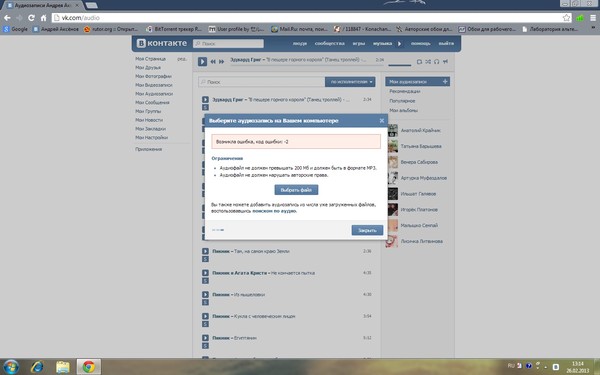This screenshot has width=600, height=375.
Task: Click the ВКонтакте logo
Action: coord(162,43)
